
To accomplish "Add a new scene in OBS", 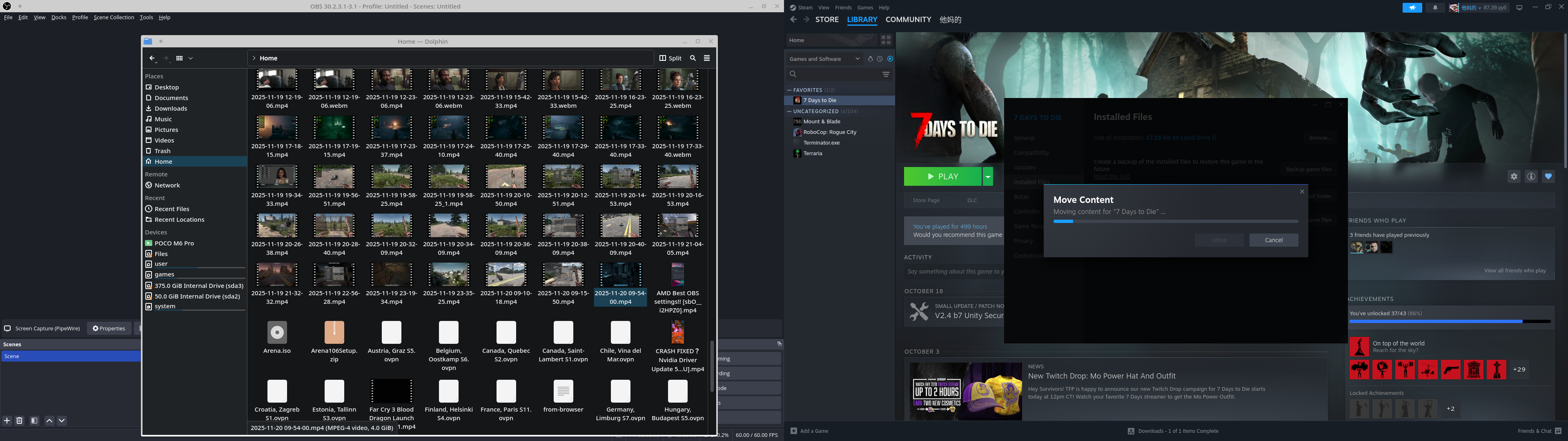I will [7, 420].
